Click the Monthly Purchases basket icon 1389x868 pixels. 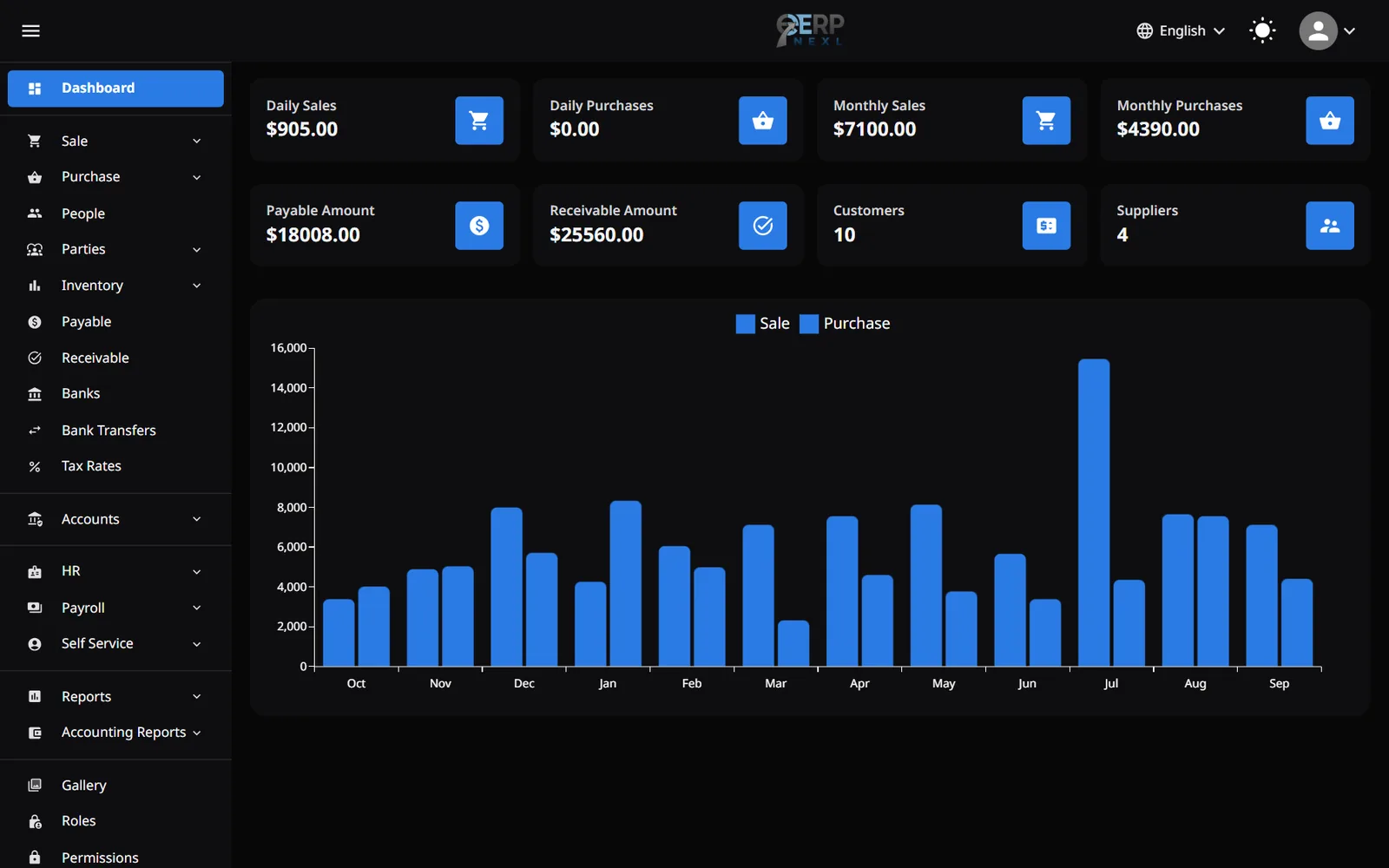click(1330, 121)
